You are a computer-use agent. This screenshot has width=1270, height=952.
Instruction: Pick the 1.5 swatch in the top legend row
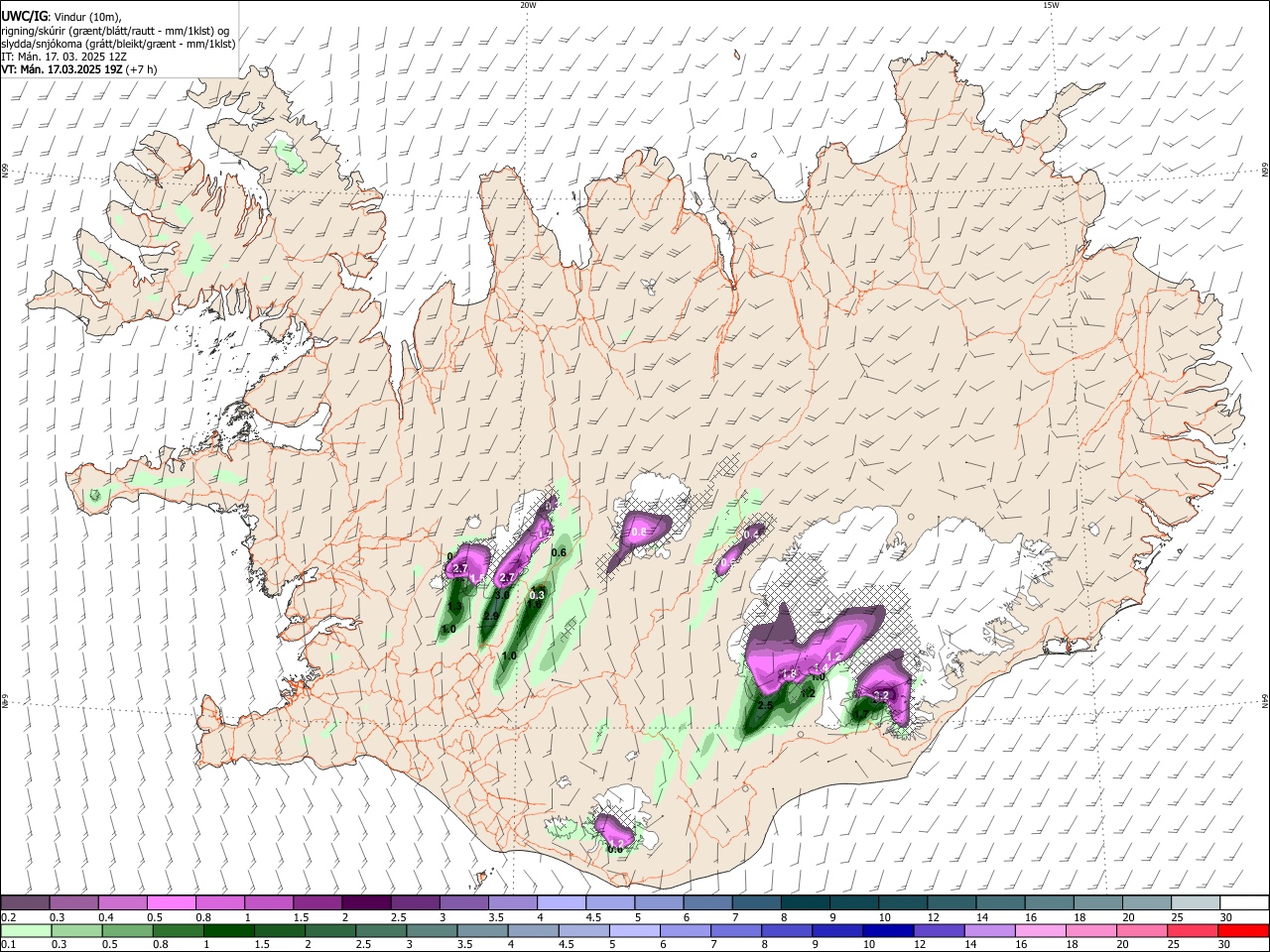[x=317, y=903]
